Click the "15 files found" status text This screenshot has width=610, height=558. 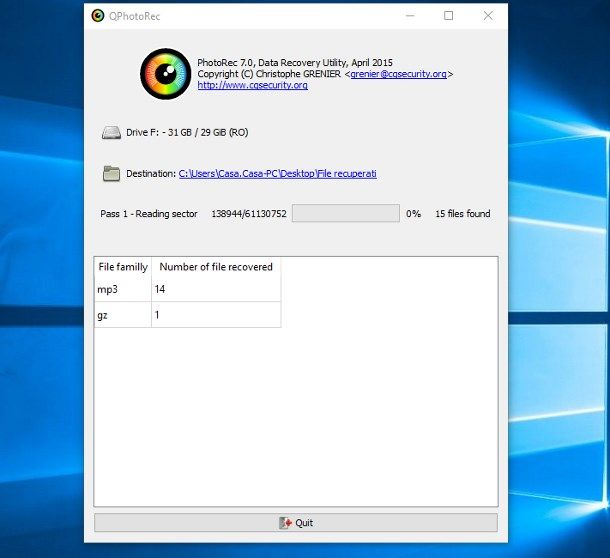[463, 214]
